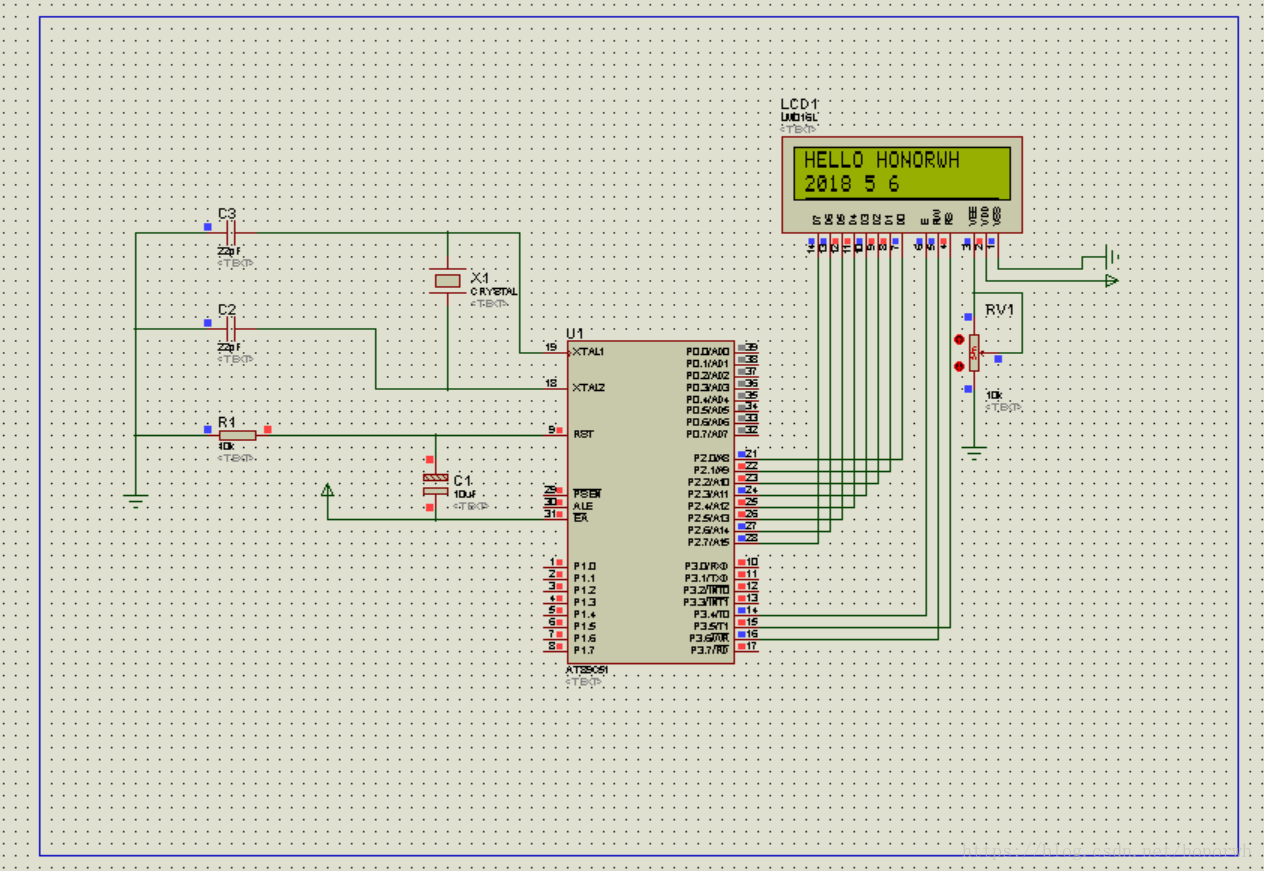Select electrolytic capacitor C1 symbol

435,485
